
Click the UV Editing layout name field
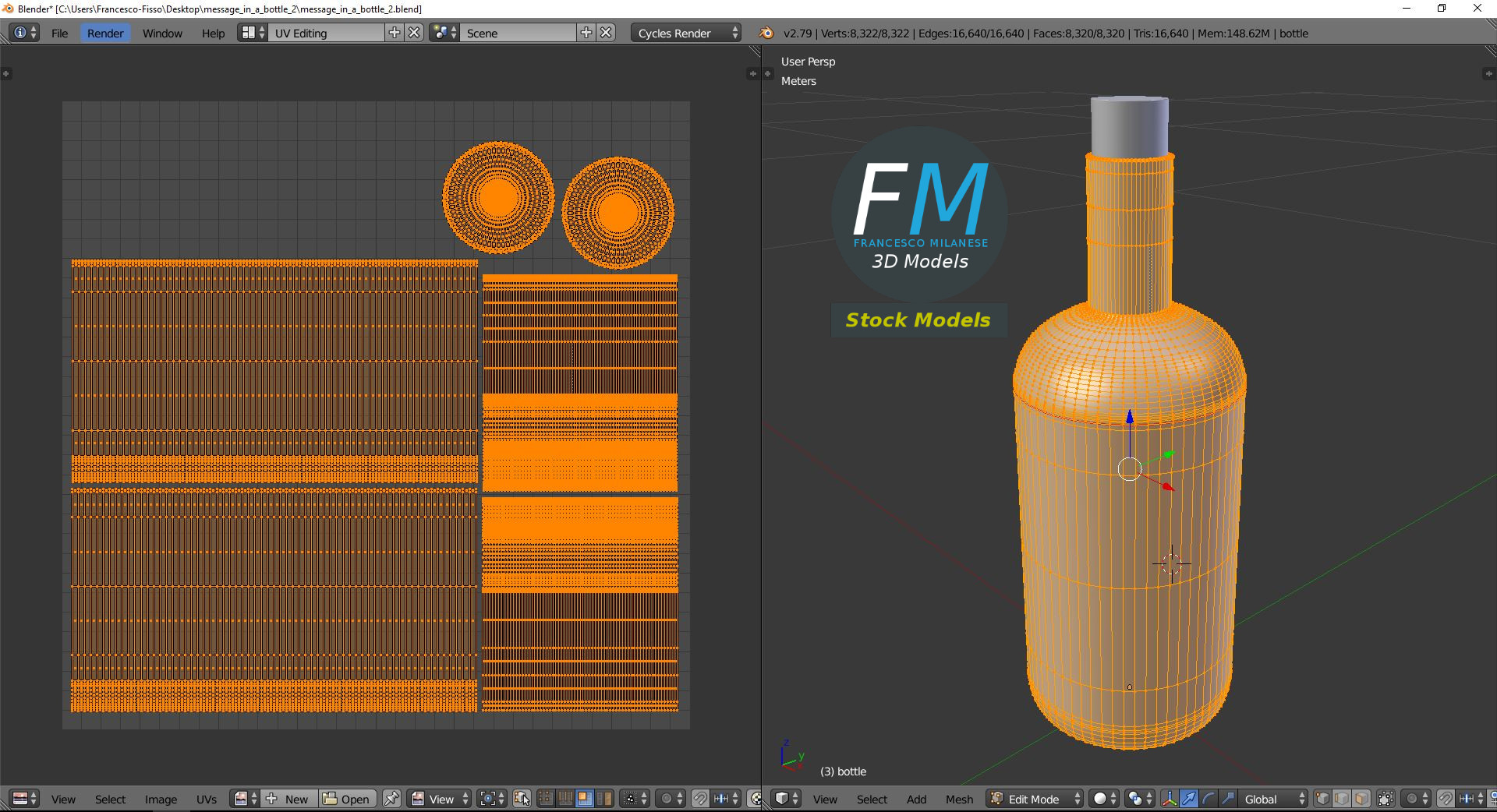tap(326, 33)
